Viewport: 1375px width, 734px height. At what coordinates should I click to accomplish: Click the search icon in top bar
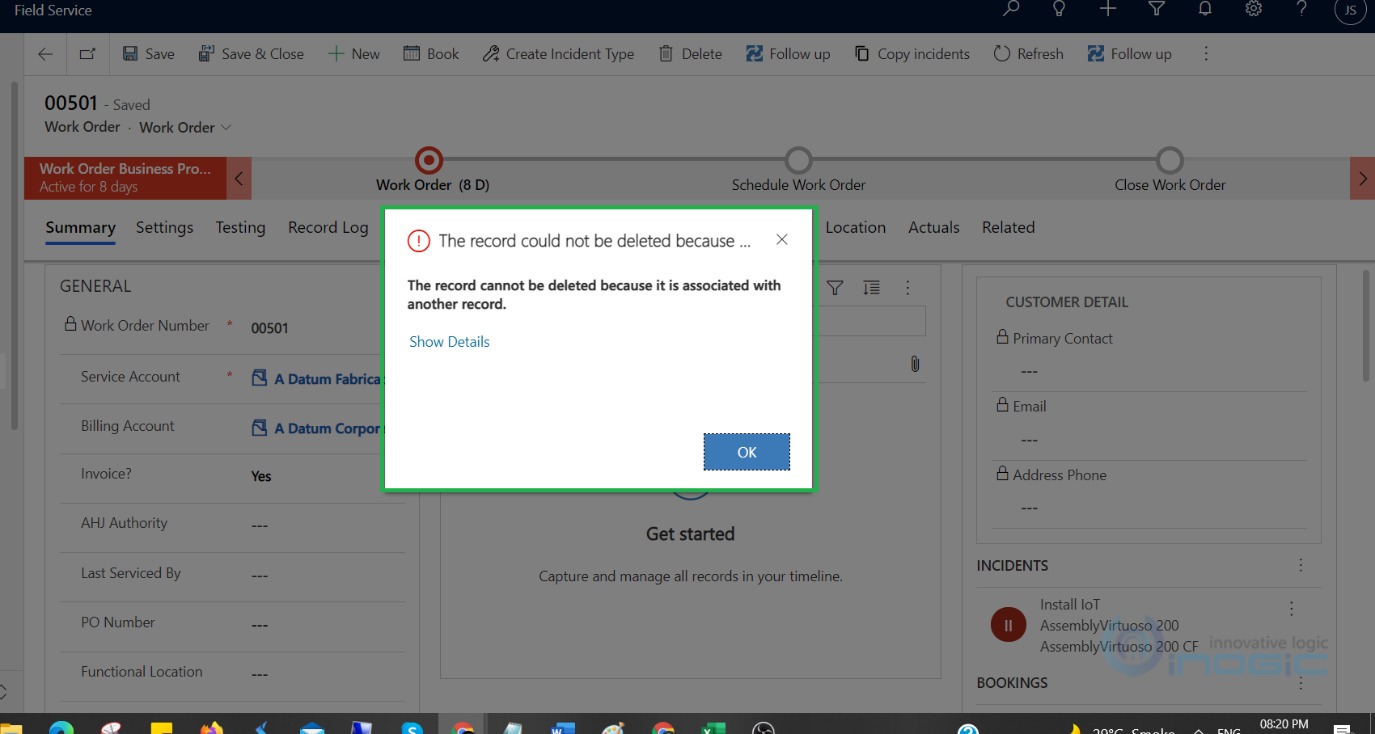(1011, 9)
